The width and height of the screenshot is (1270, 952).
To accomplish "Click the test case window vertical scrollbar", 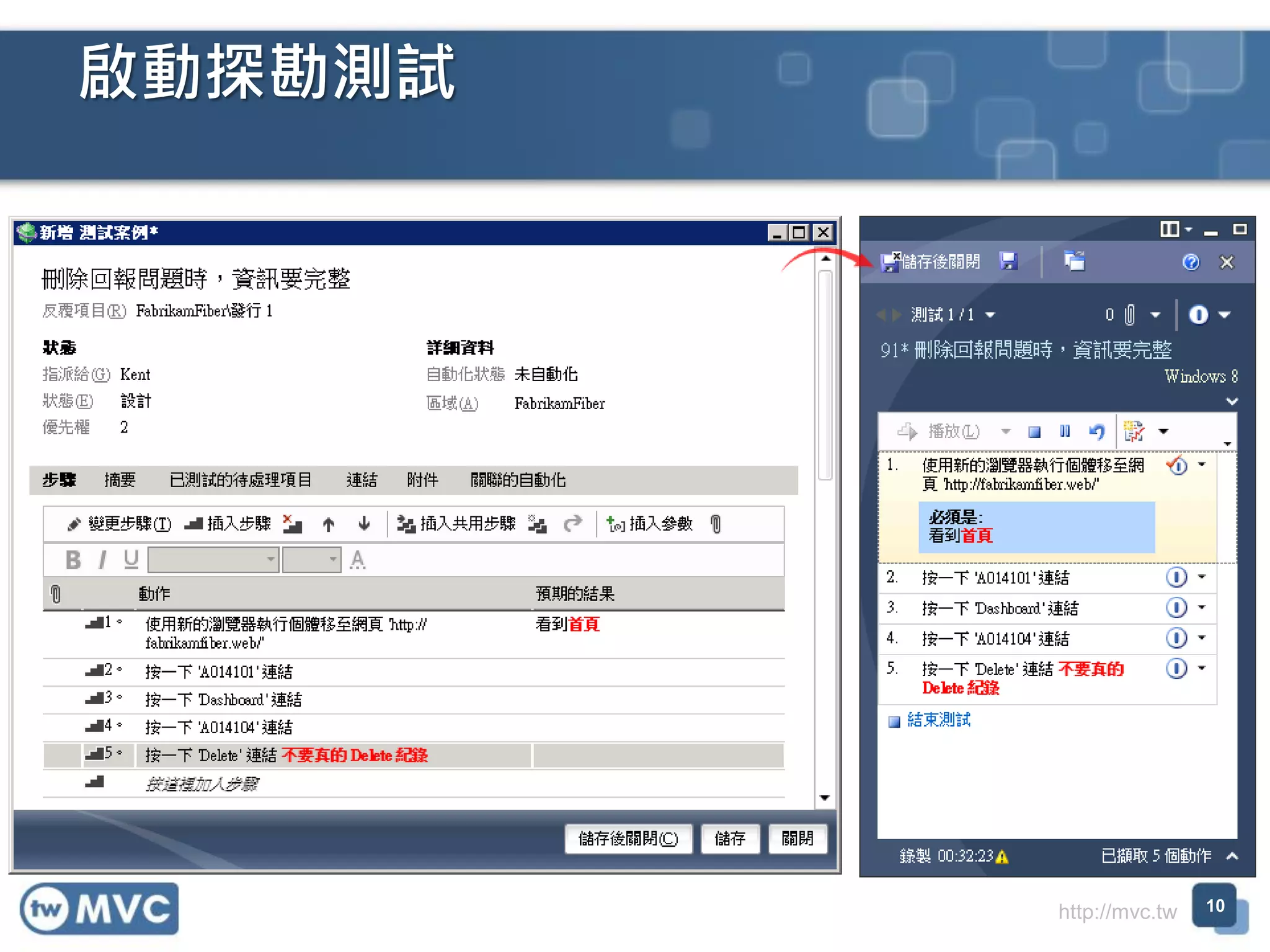I will click(x=825, y=375).
